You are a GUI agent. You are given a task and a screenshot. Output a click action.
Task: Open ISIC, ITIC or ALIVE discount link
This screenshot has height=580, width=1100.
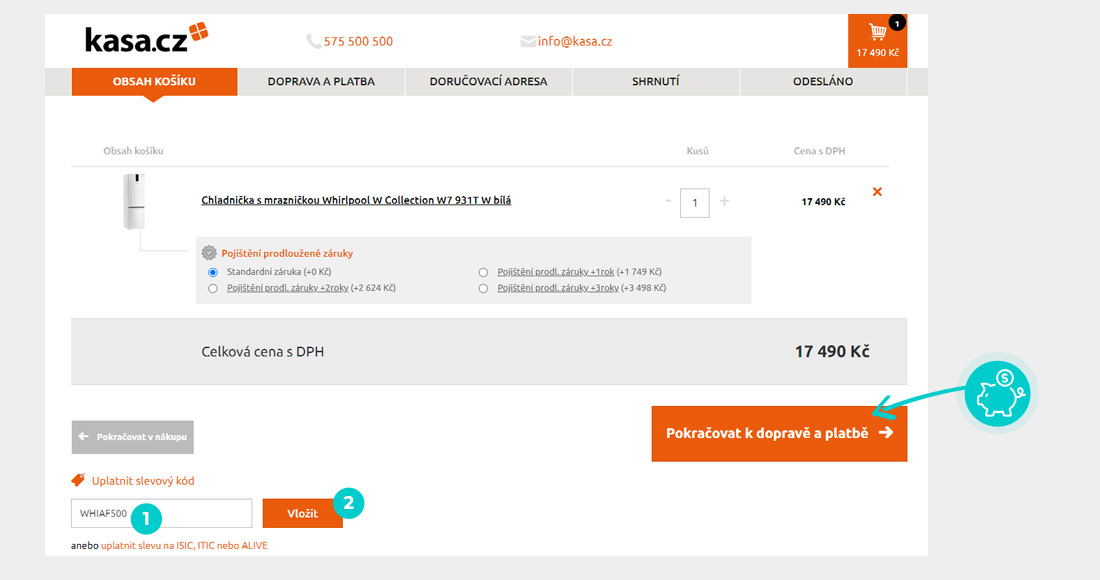tap(185, 546)
